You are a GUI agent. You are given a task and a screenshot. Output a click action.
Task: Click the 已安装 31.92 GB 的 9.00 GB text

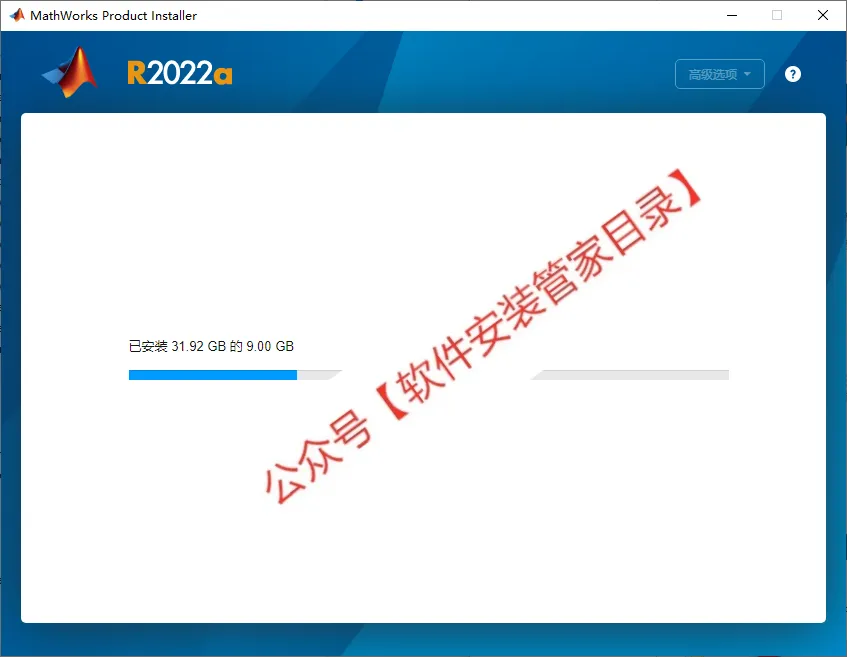point(211,346)
